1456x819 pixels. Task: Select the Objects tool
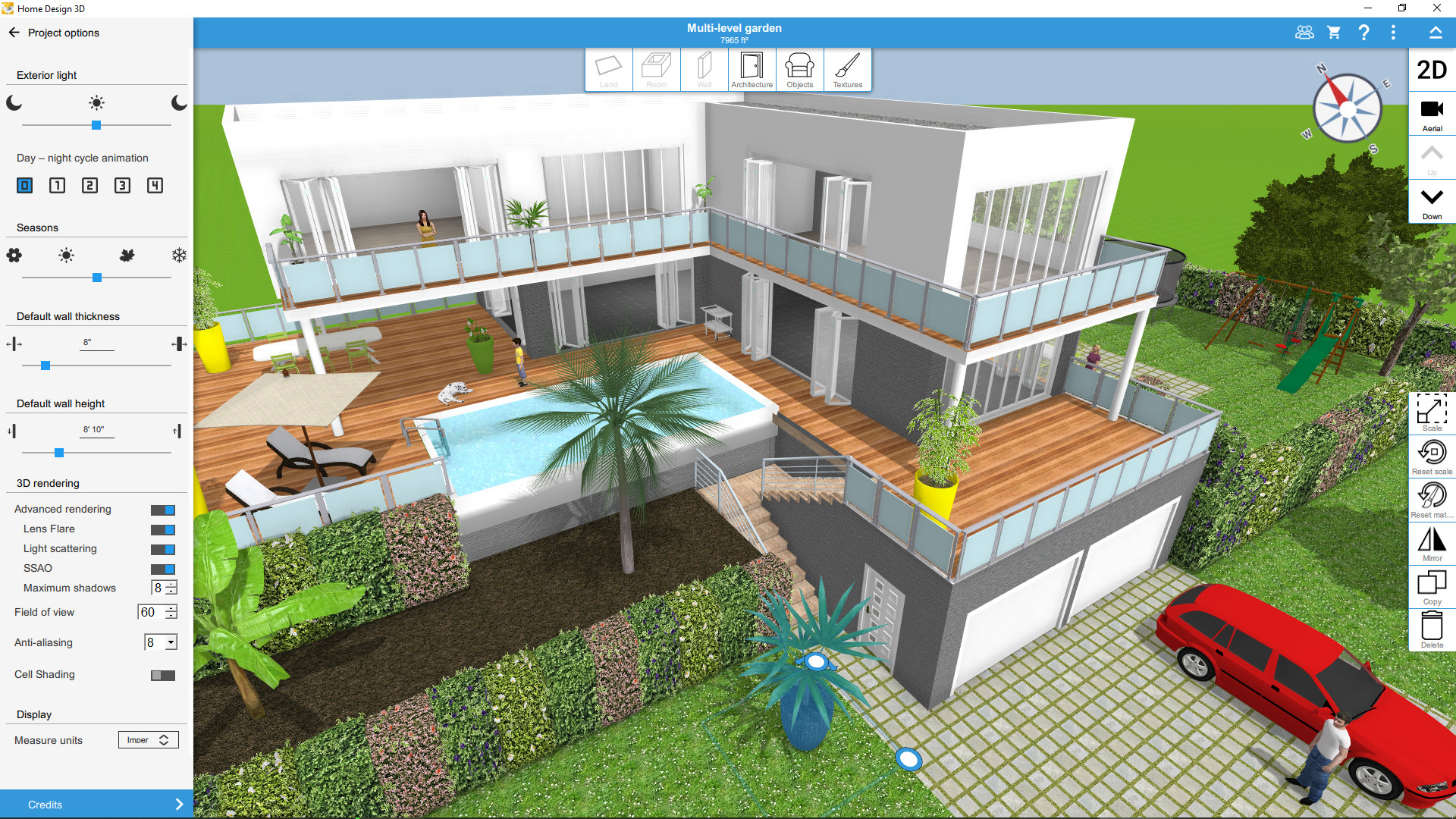(799, 68)
